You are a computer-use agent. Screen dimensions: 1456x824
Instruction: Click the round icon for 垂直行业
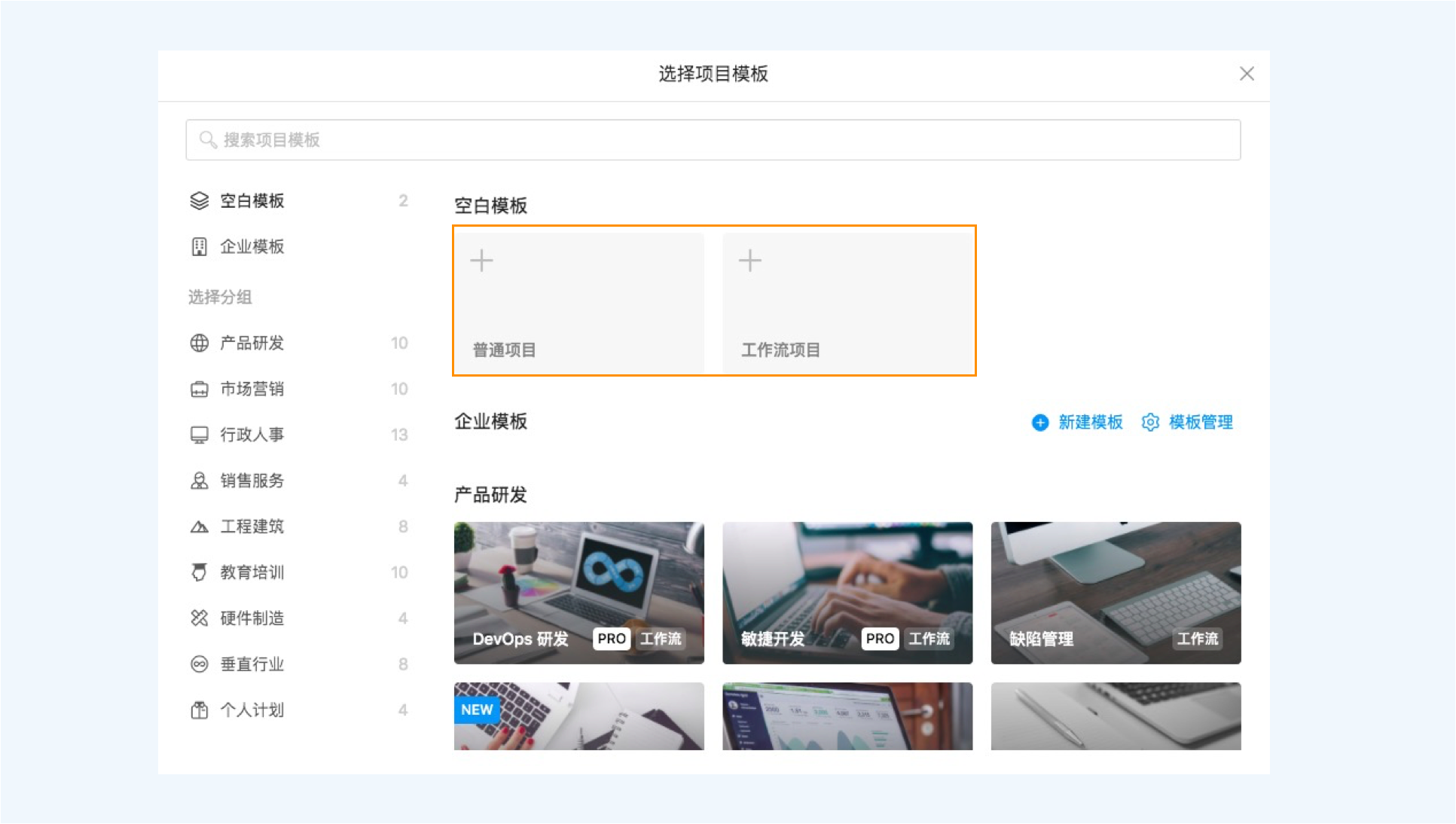click(199, 664)
